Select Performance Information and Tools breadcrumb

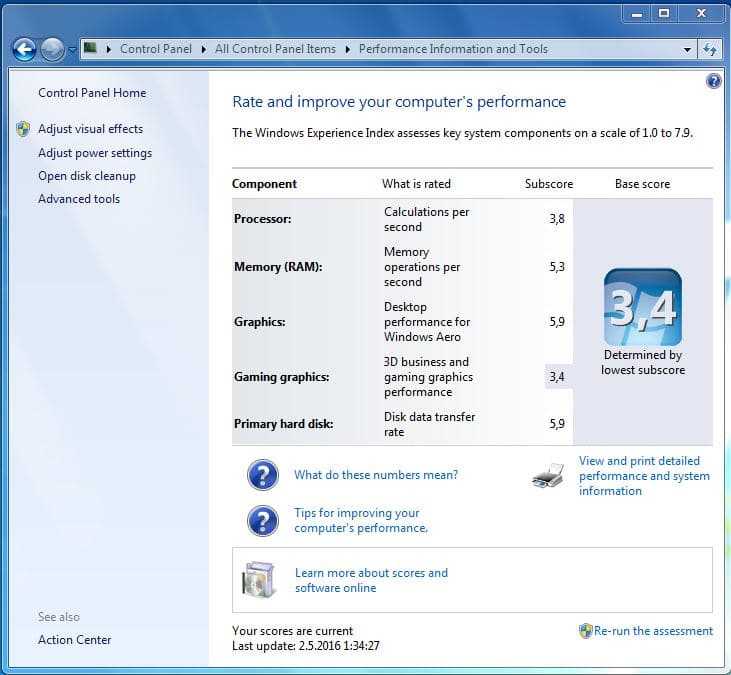pos(453,49)
